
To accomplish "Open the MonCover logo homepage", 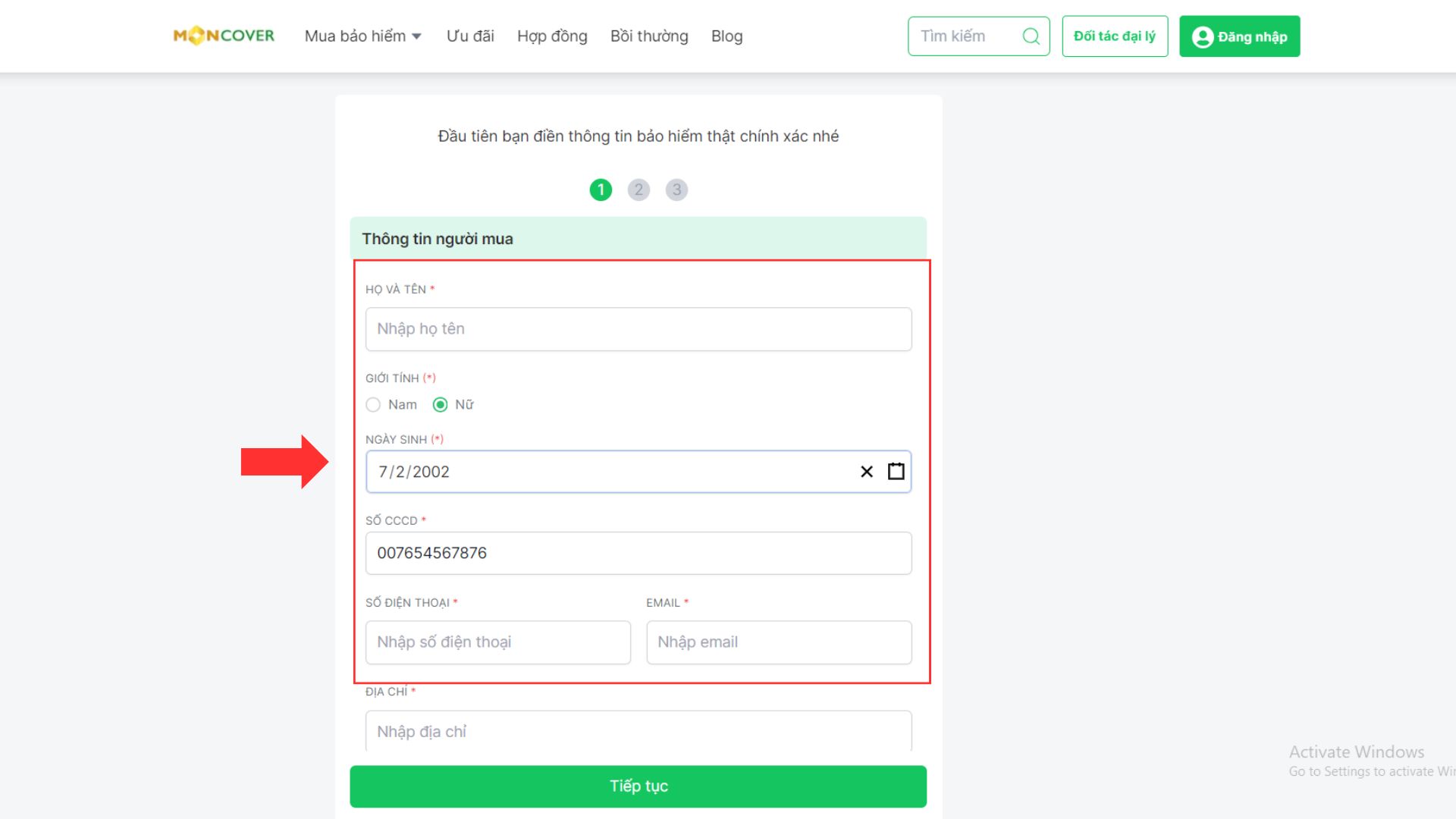I will (224, 36).
